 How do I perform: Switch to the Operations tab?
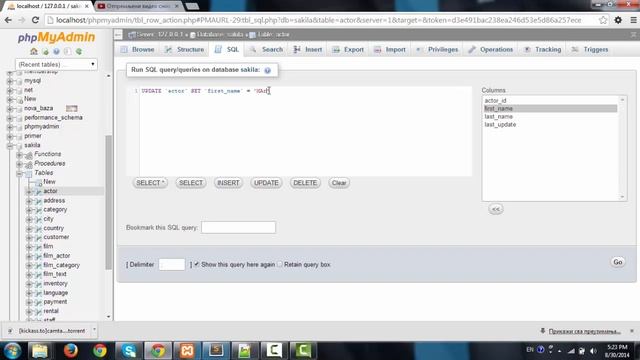pos(491,49)
